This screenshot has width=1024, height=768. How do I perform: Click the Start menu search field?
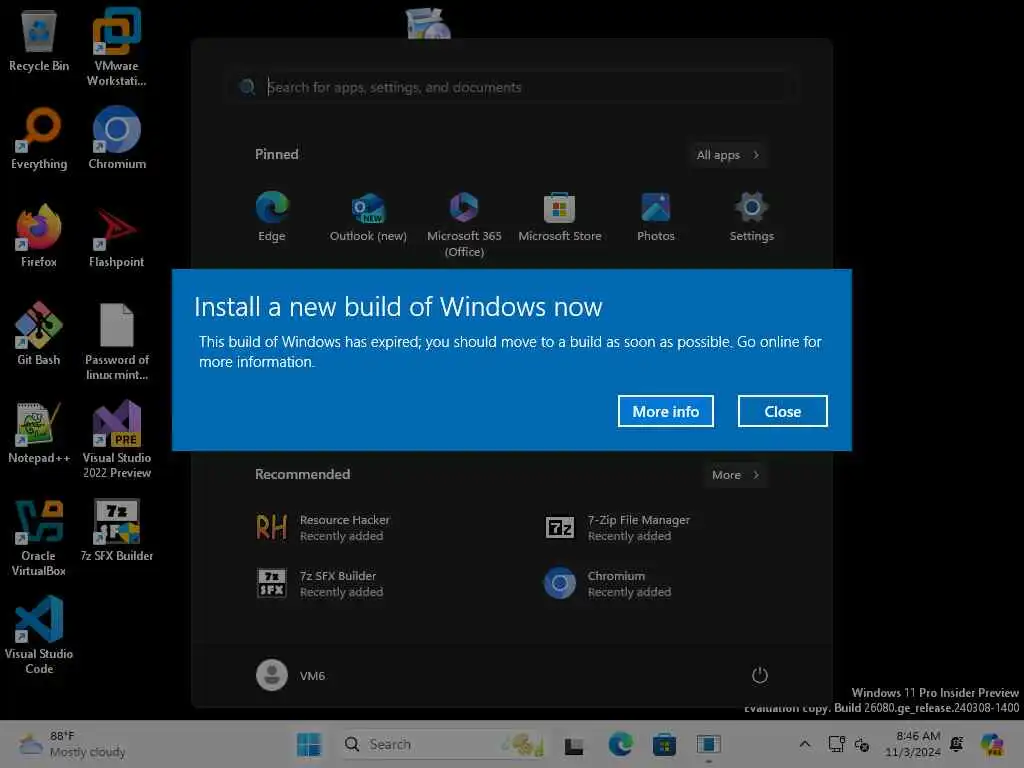(513, 88)
